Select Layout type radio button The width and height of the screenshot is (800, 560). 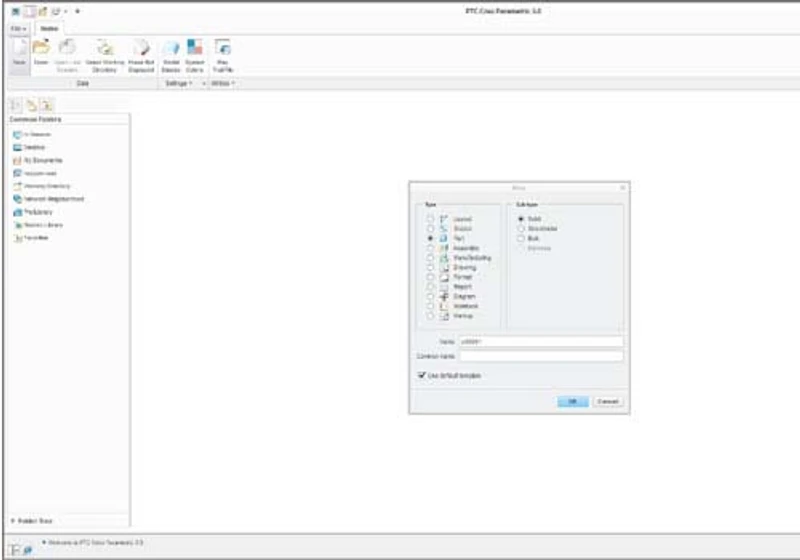click(430, 219)
